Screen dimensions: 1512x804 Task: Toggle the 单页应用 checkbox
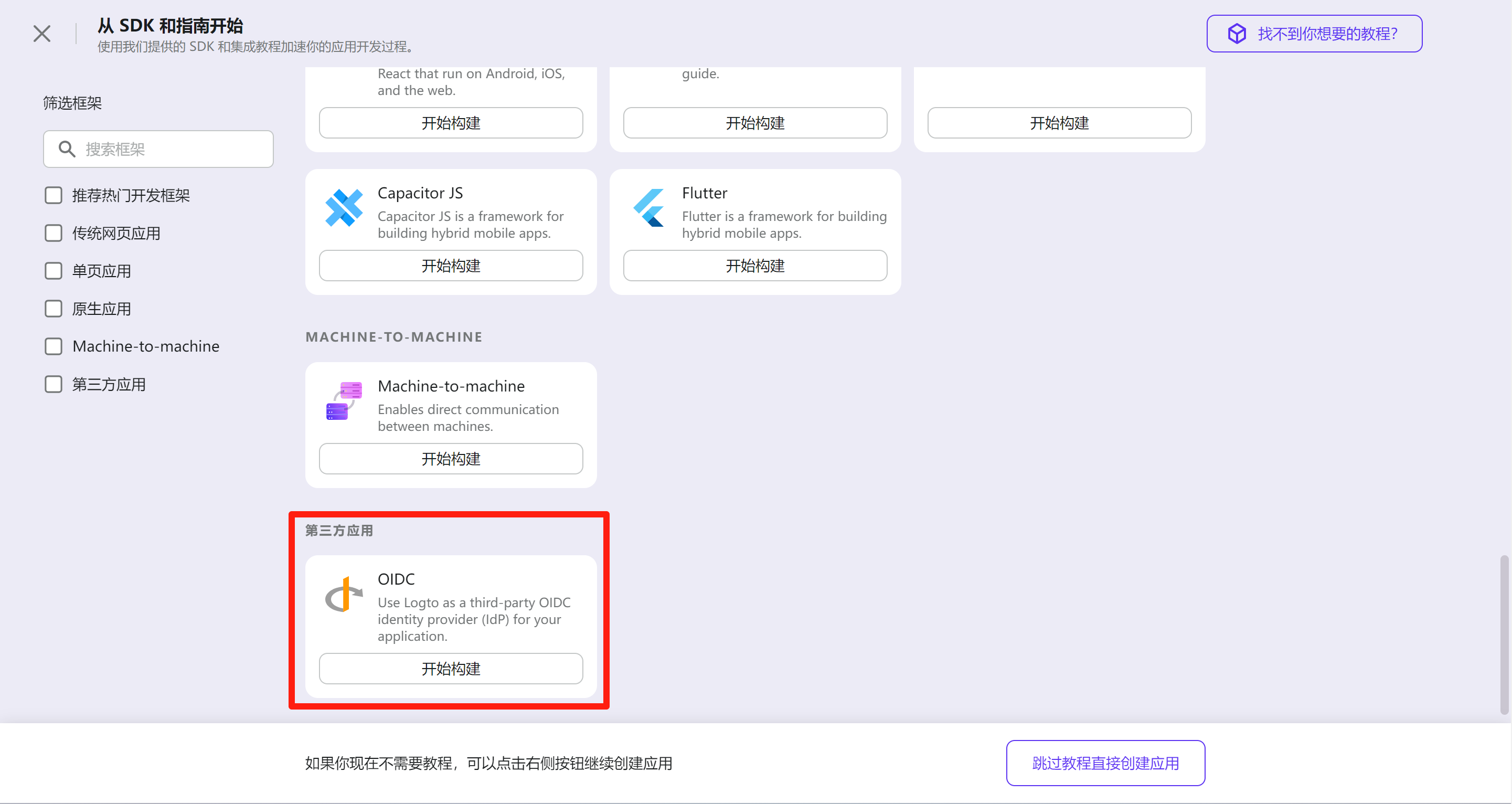(x=54, y=271)
